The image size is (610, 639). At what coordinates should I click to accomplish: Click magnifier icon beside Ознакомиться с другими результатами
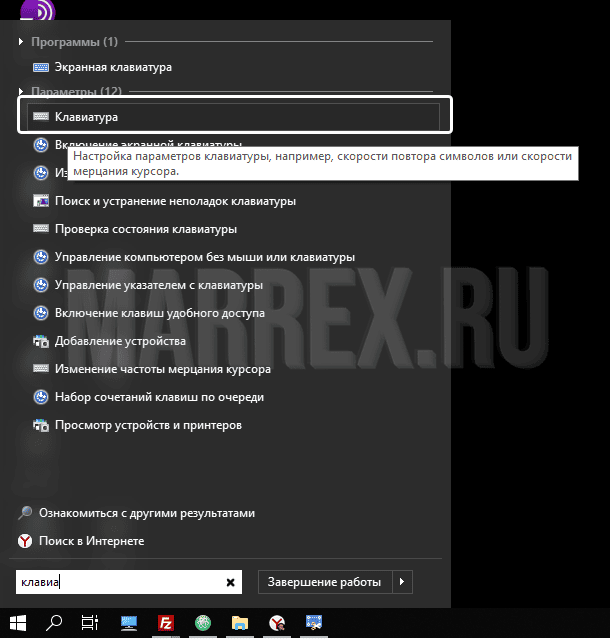pos(25,513)
